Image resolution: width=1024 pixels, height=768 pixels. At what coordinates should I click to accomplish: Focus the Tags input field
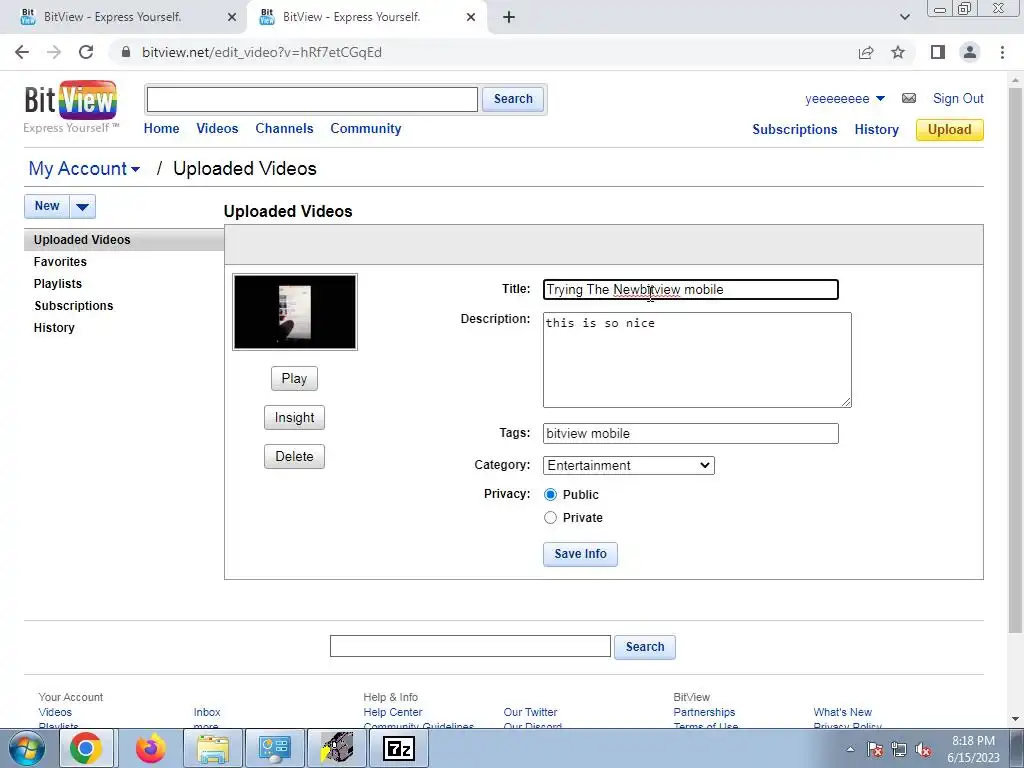point(691,434)
